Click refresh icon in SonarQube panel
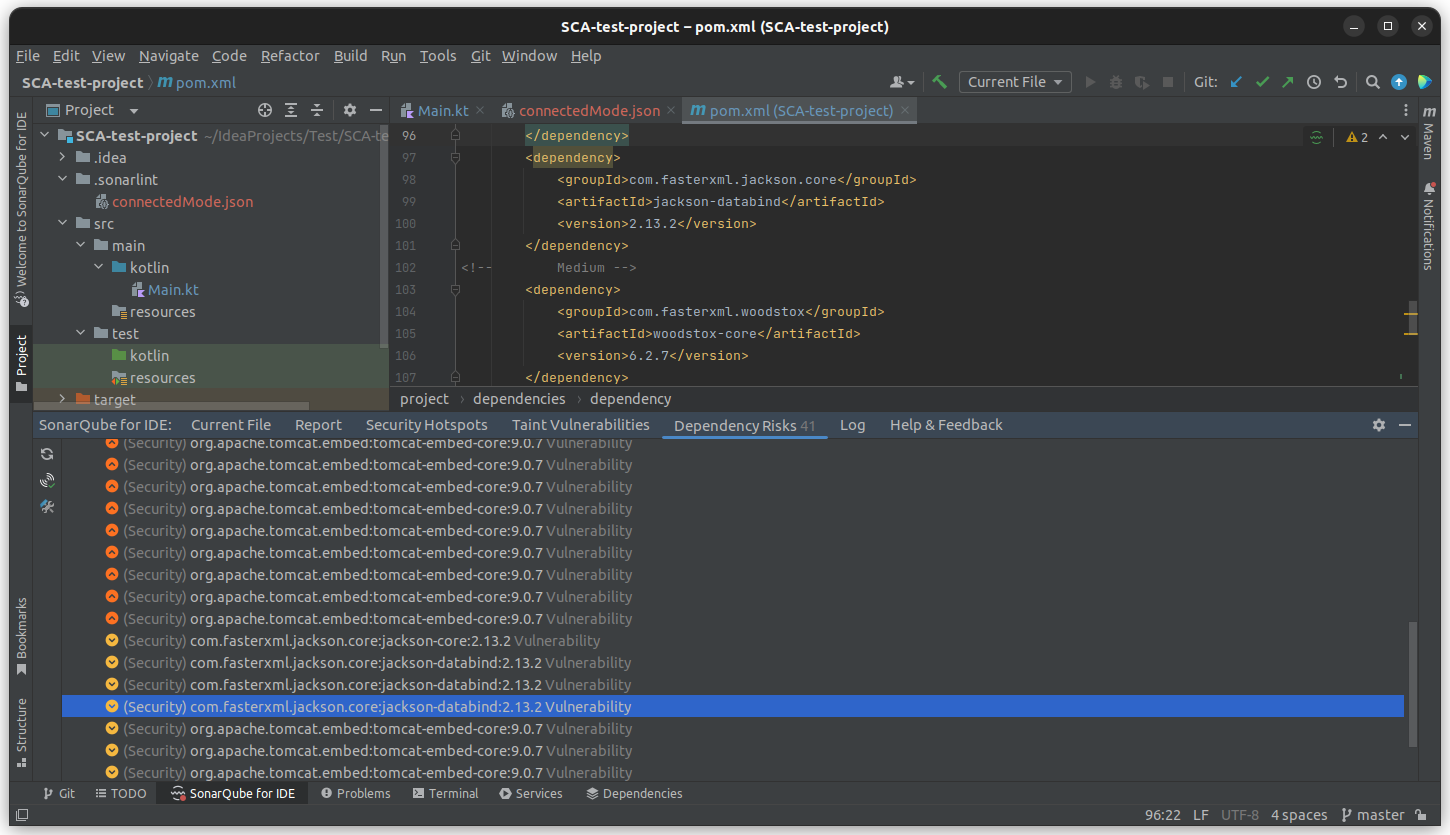Viewport: 1450px width, 835px height. point(47,454)
